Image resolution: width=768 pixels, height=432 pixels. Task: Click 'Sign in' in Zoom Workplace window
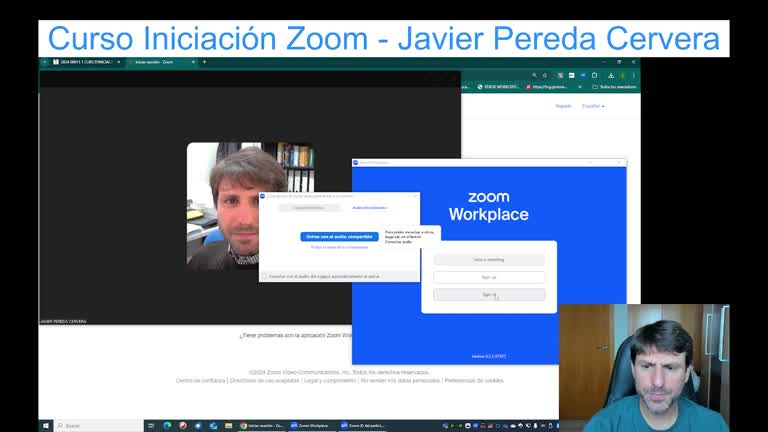[x=489, y=295]
